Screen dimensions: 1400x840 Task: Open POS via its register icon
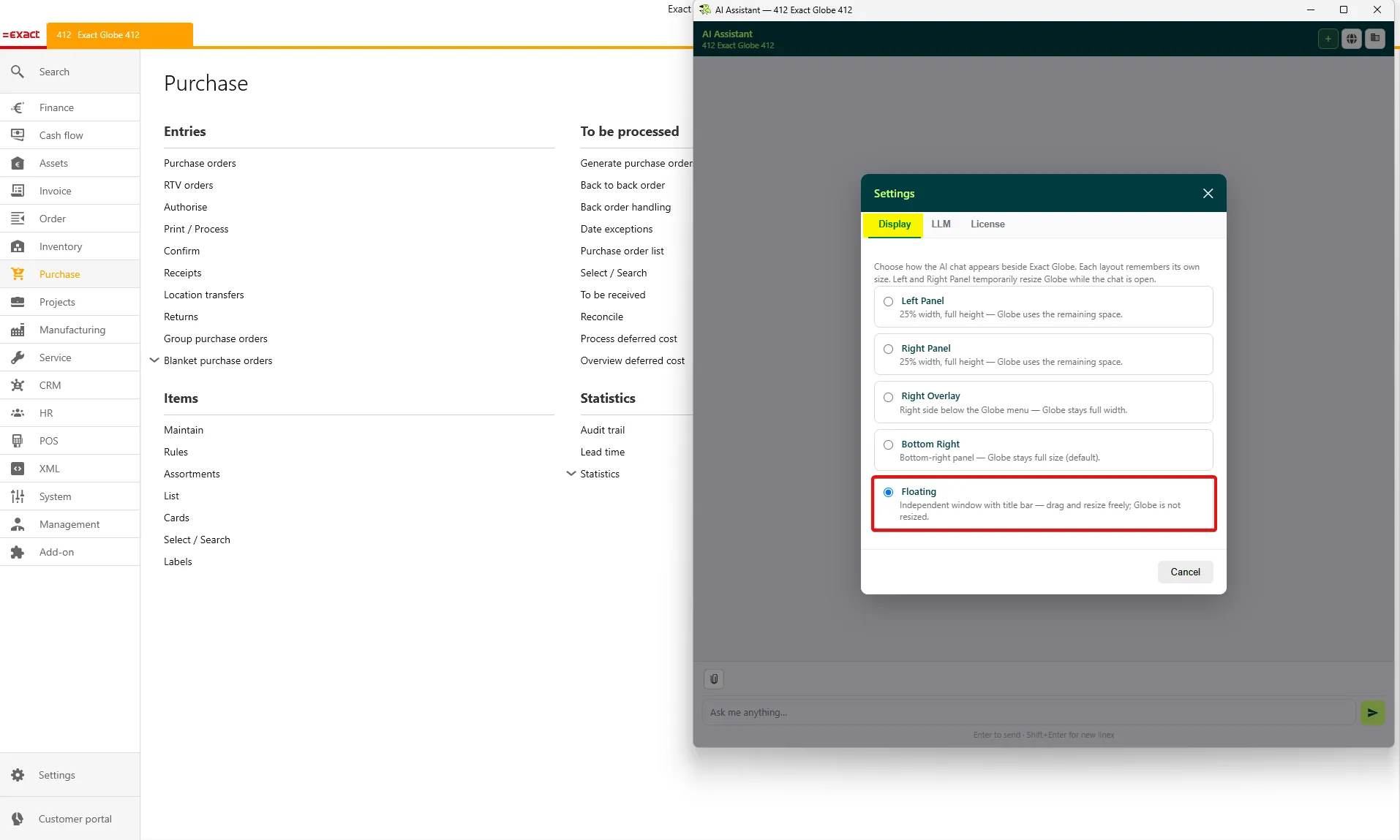click(18, 441)
